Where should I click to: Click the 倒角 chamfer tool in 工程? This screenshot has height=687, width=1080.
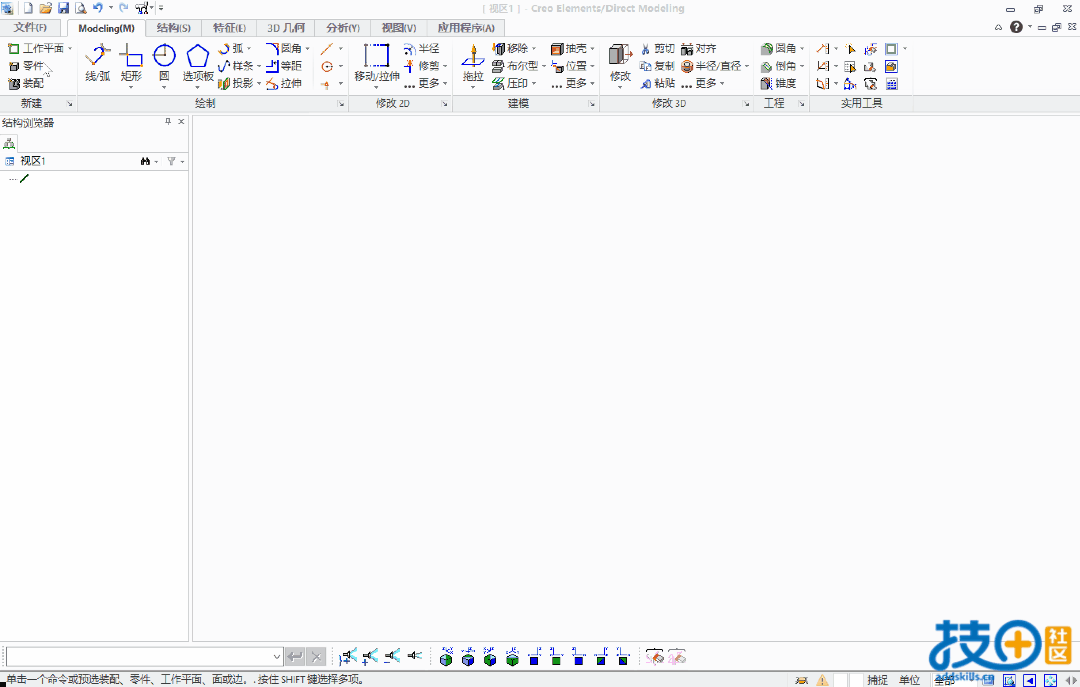[779, 66]
